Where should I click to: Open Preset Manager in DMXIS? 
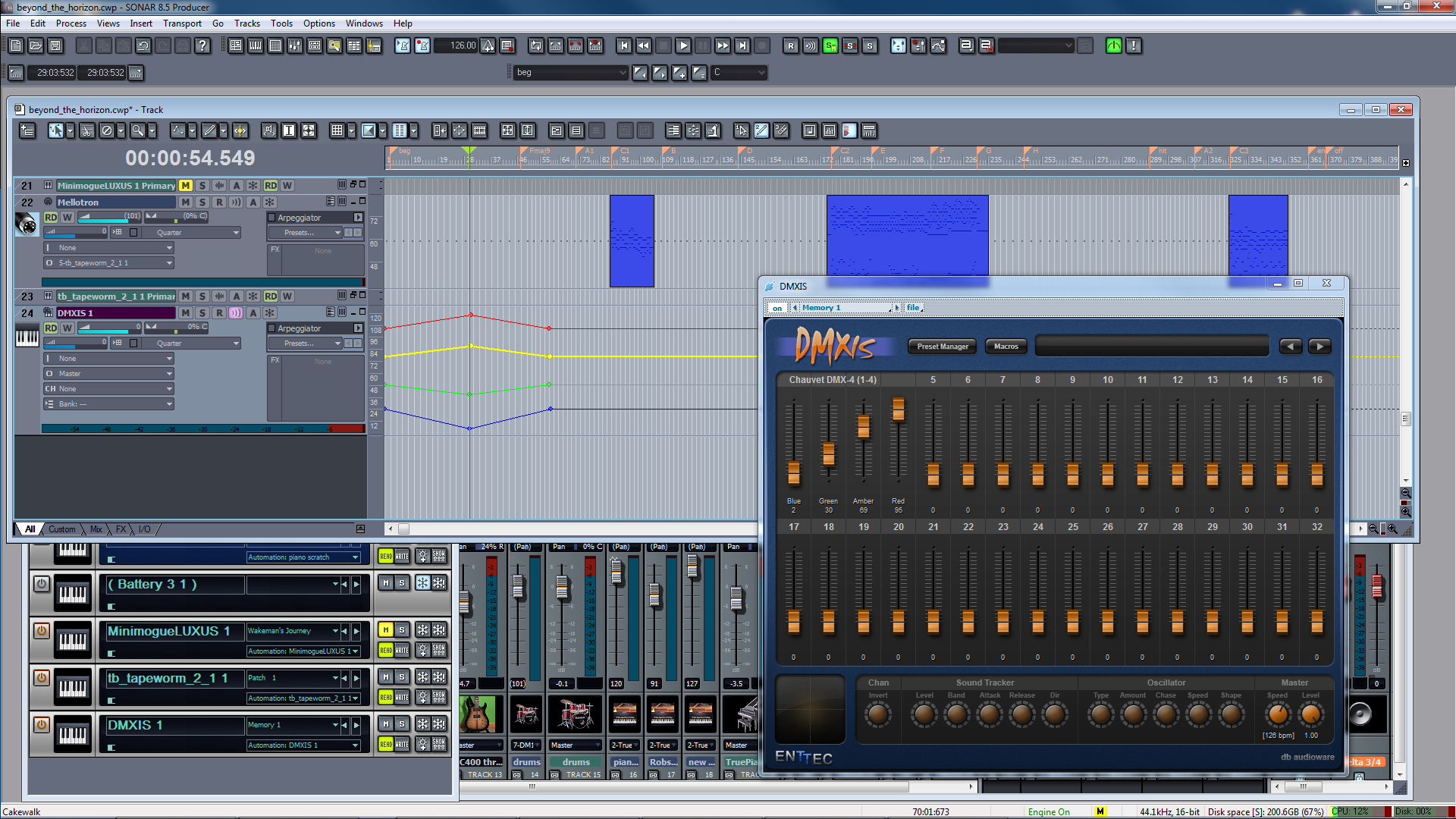(x=943, y=347)
